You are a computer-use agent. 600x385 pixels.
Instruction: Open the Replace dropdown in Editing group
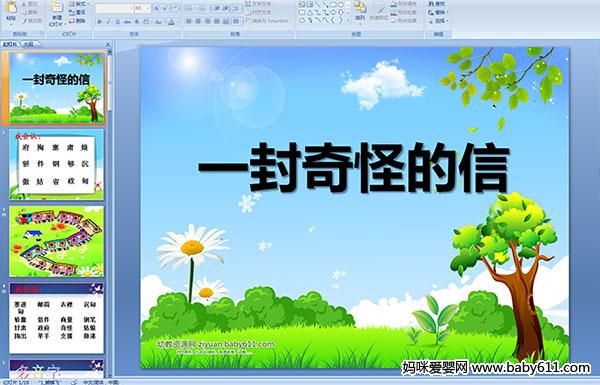click(x=438, y=12)
